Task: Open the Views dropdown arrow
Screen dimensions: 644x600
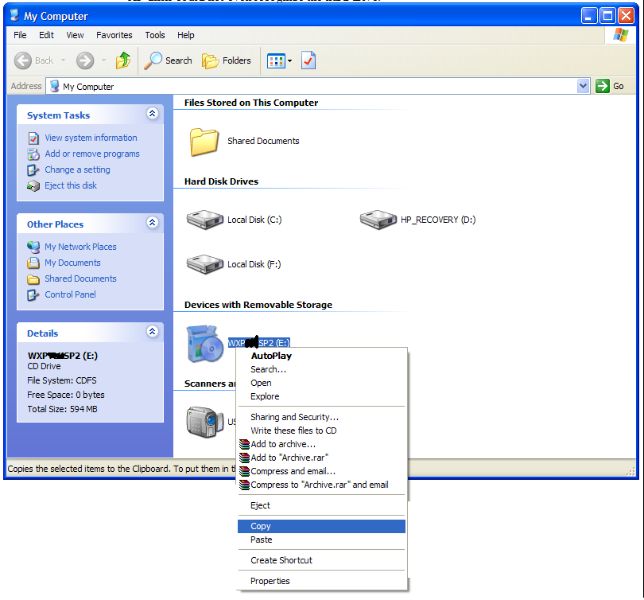Action: click(x=290, y=61)
